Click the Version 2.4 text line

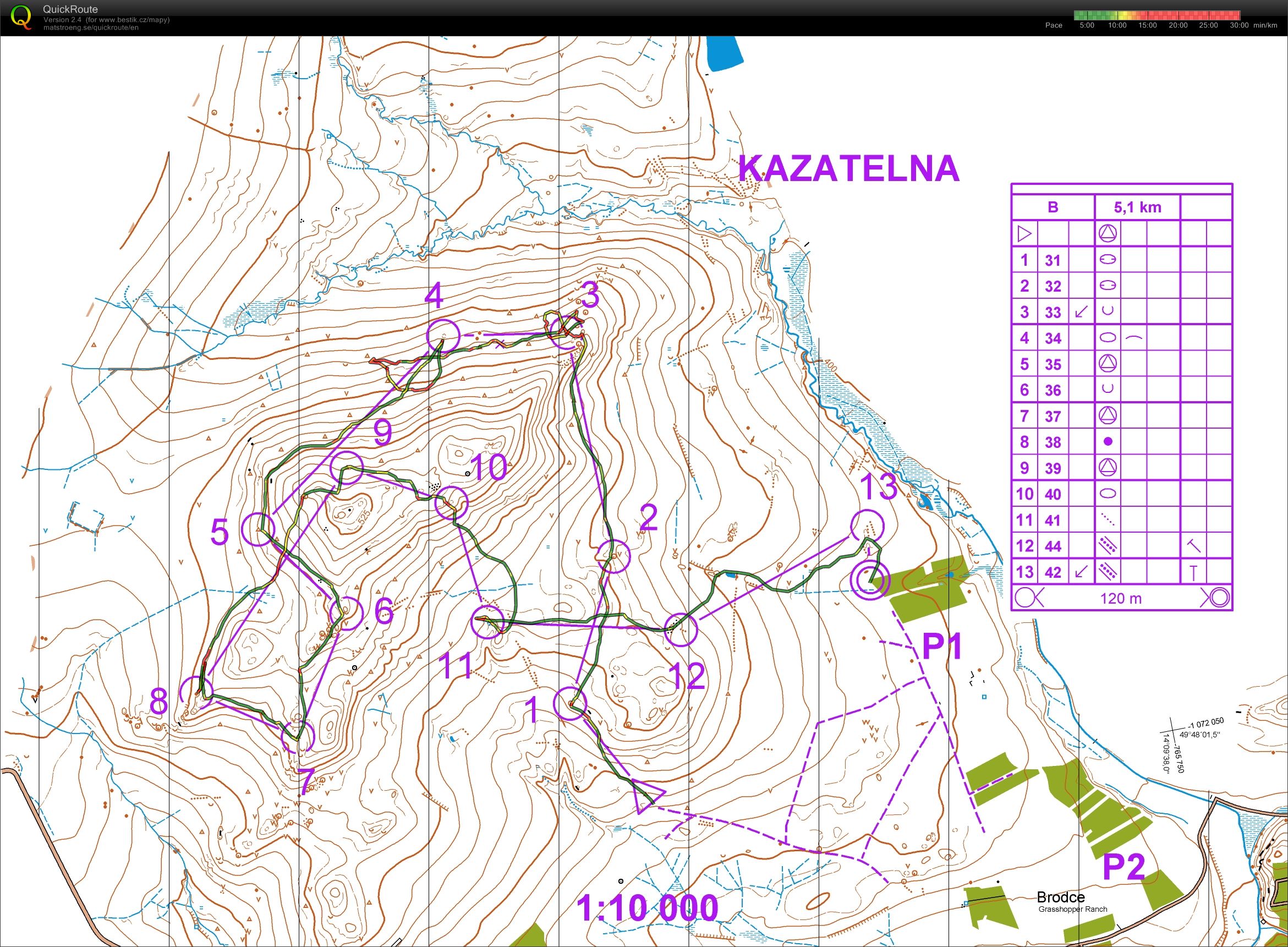click(106, 19)
